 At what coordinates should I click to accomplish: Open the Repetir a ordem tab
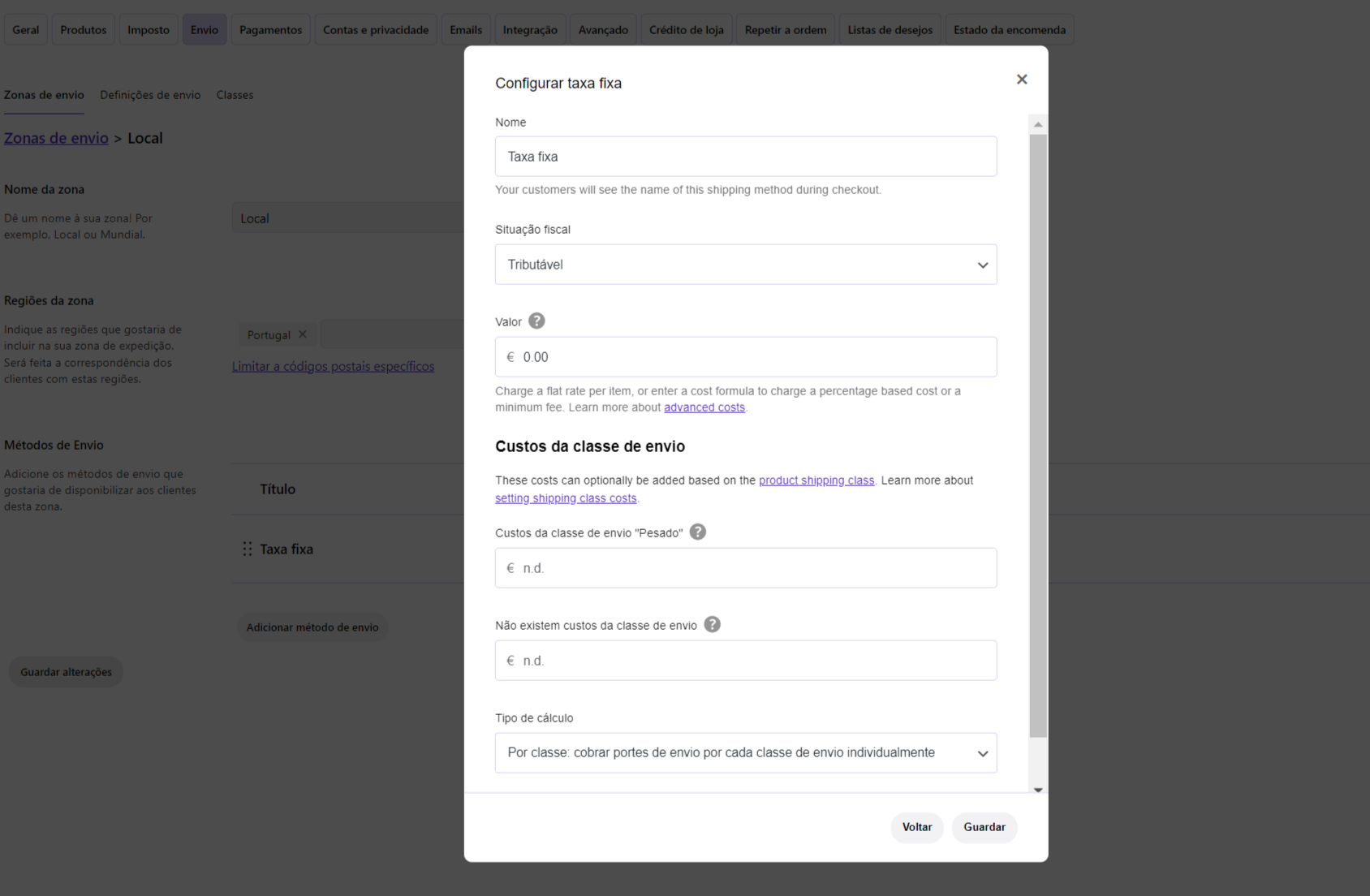pos(786,30)
